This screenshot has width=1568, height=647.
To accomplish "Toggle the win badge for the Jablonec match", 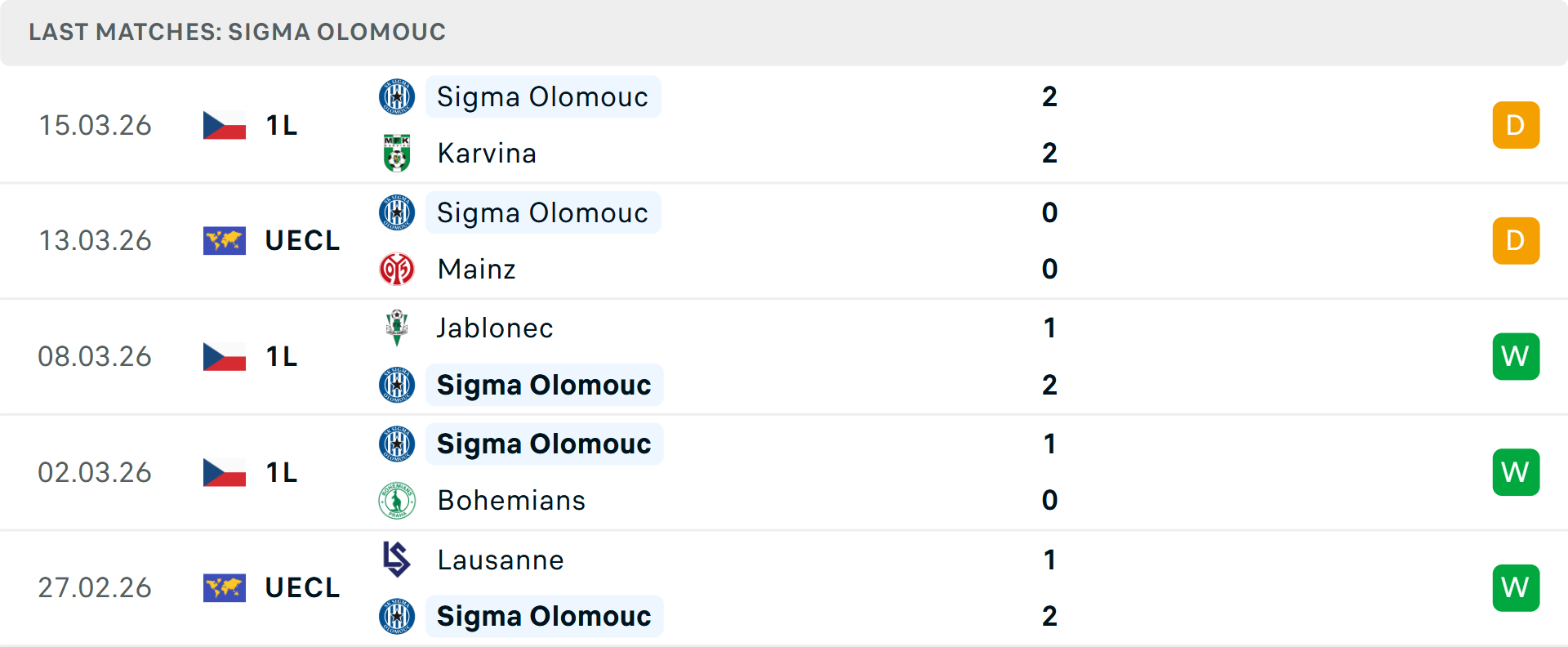I will point(1516,356).
